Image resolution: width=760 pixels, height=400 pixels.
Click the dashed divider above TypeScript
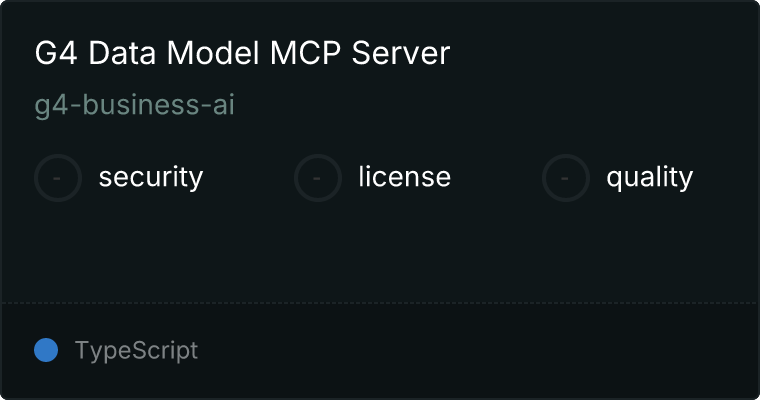point(380,303)
